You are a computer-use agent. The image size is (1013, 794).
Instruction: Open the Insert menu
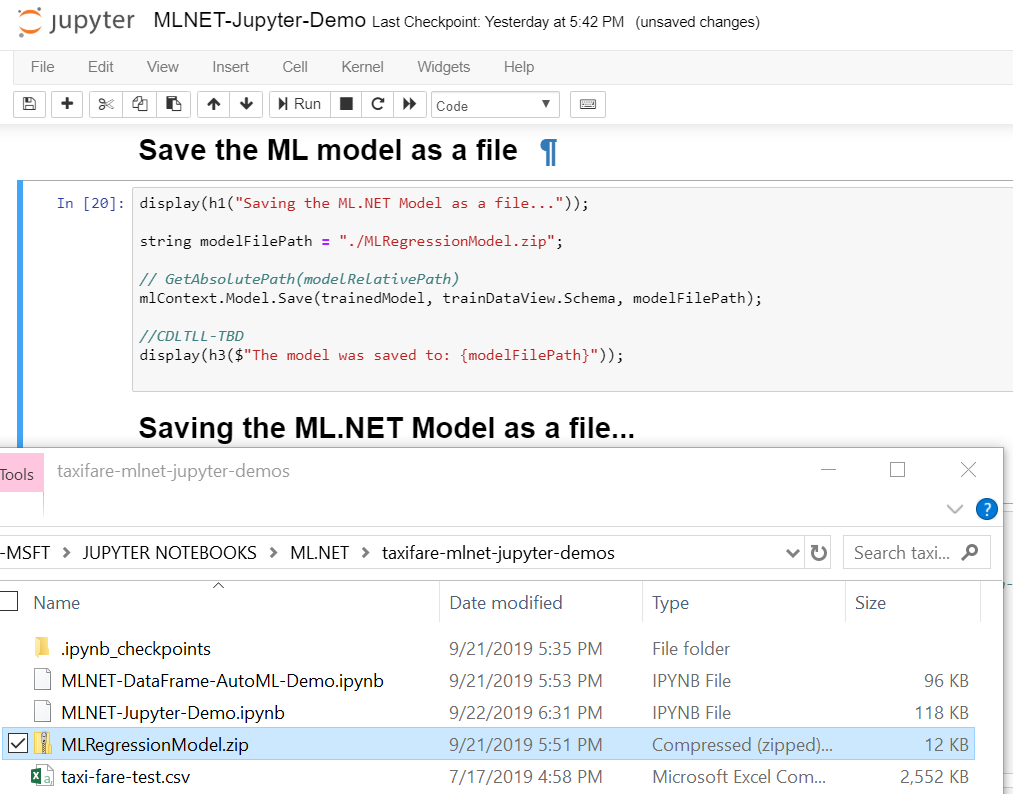tap(231, 67)
